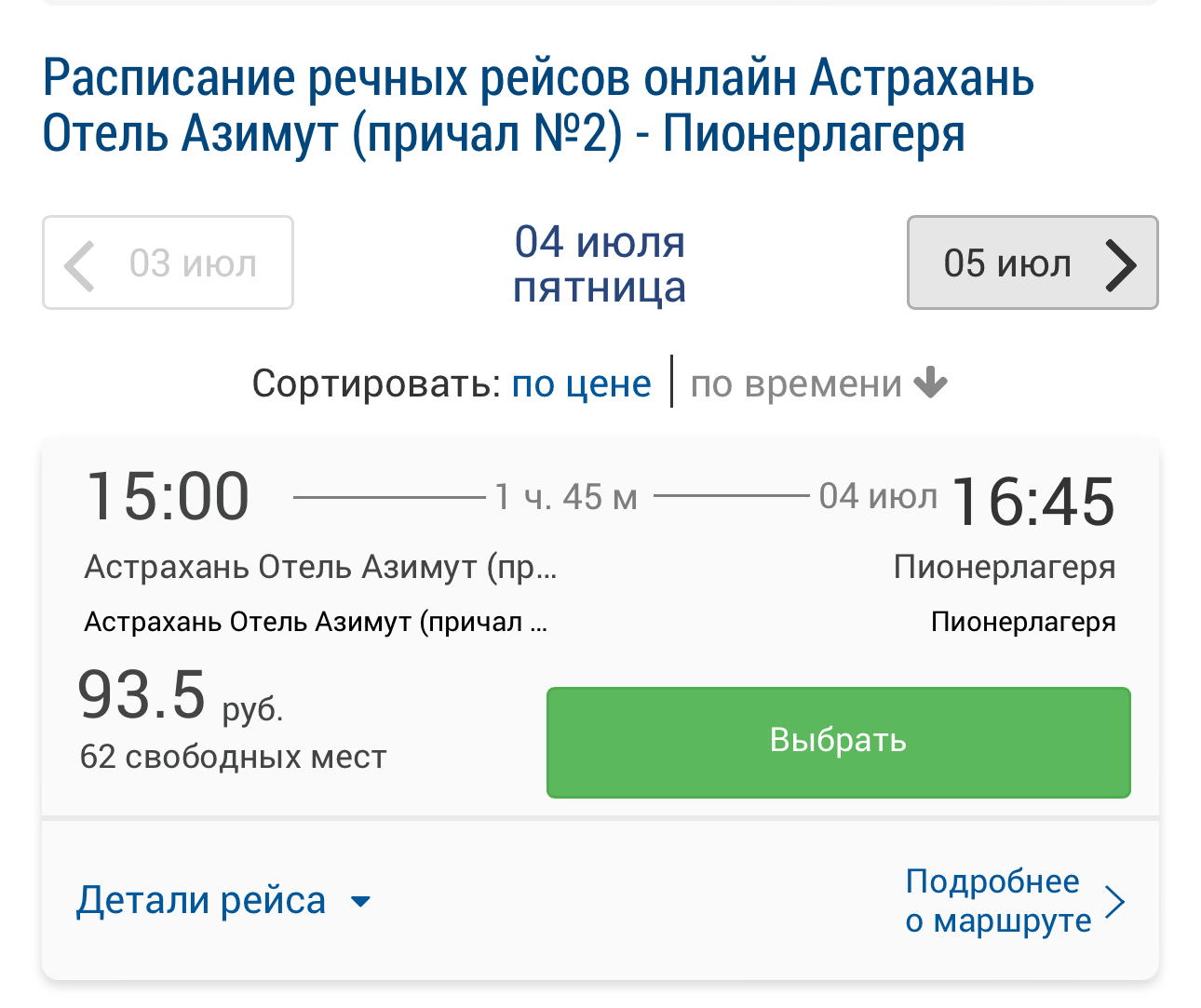Screen dimensions: 1201x1008
Task: Click the chevron beside Подробнее о маршруте
Action: click(1114, 901)
